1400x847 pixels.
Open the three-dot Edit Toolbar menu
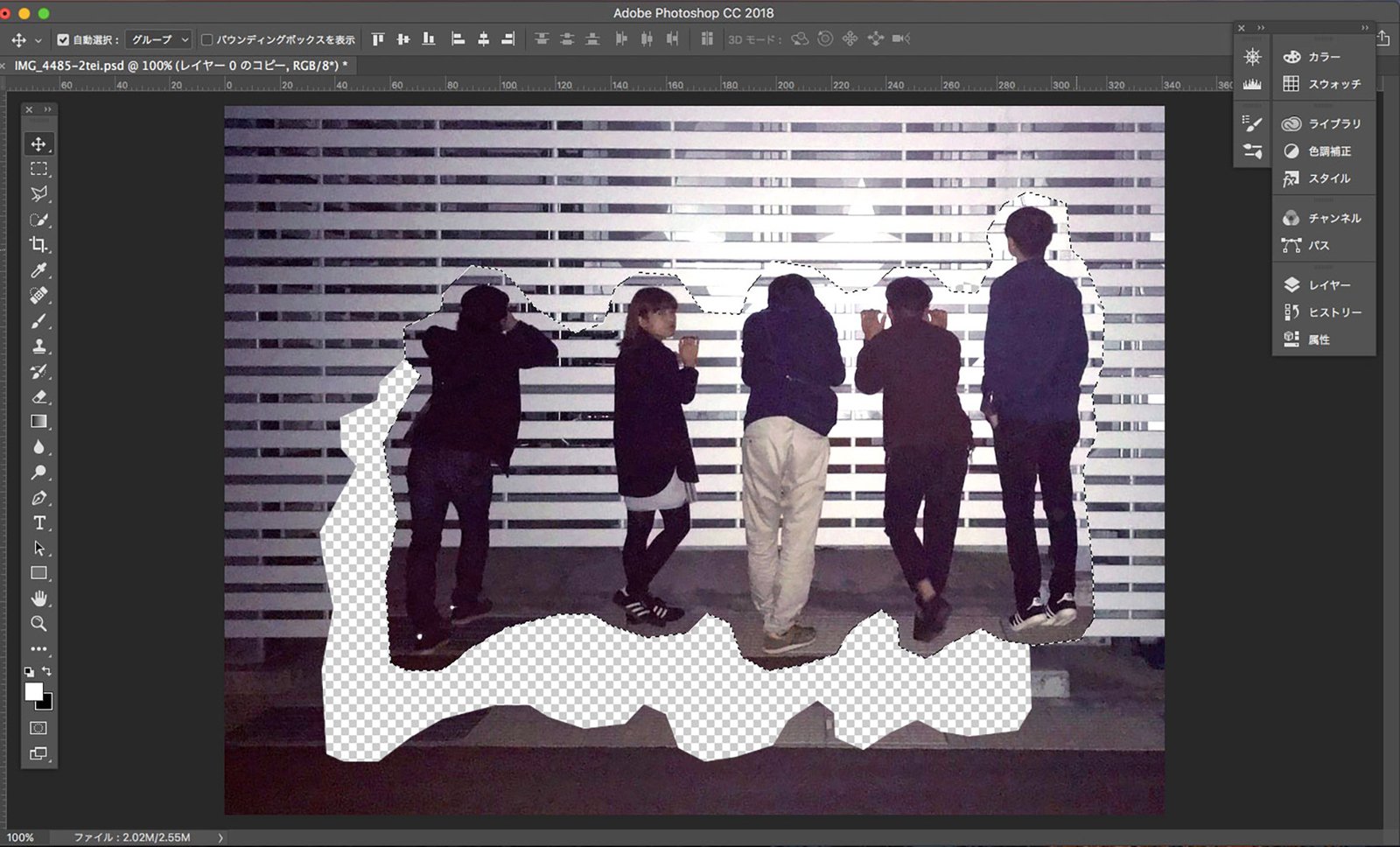pyautogui.click(x=38, y=649)
